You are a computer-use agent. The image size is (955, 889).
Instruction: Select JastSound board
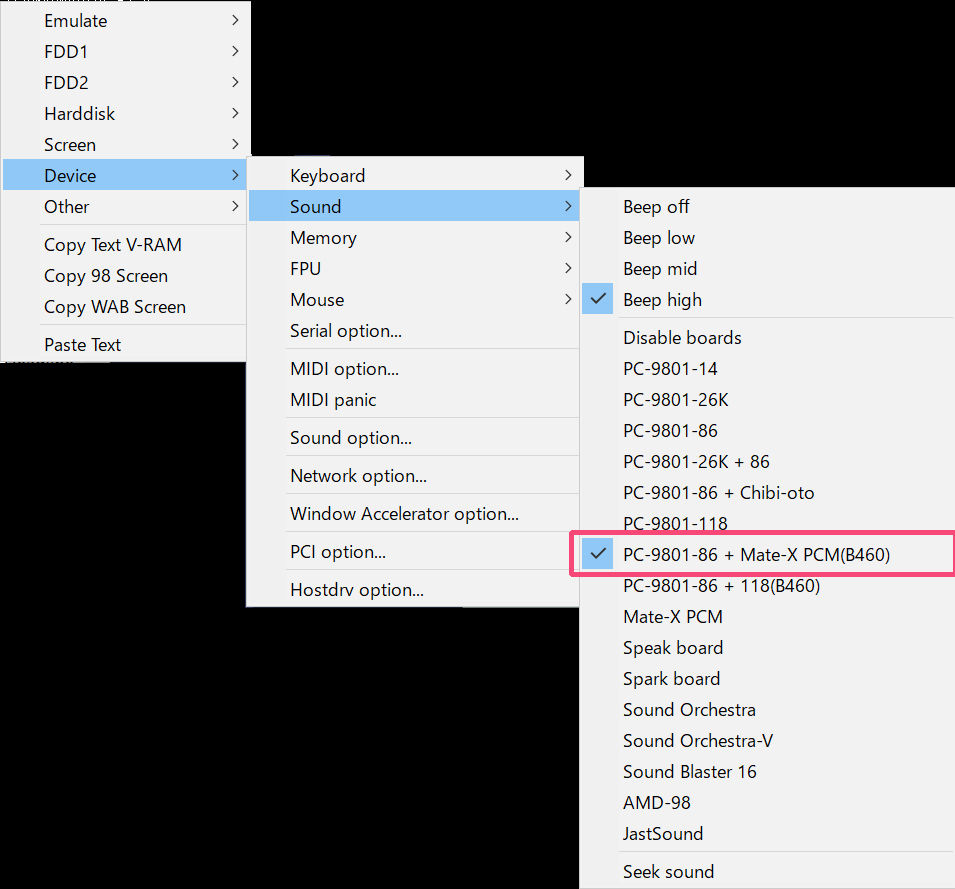pos(768,834)
